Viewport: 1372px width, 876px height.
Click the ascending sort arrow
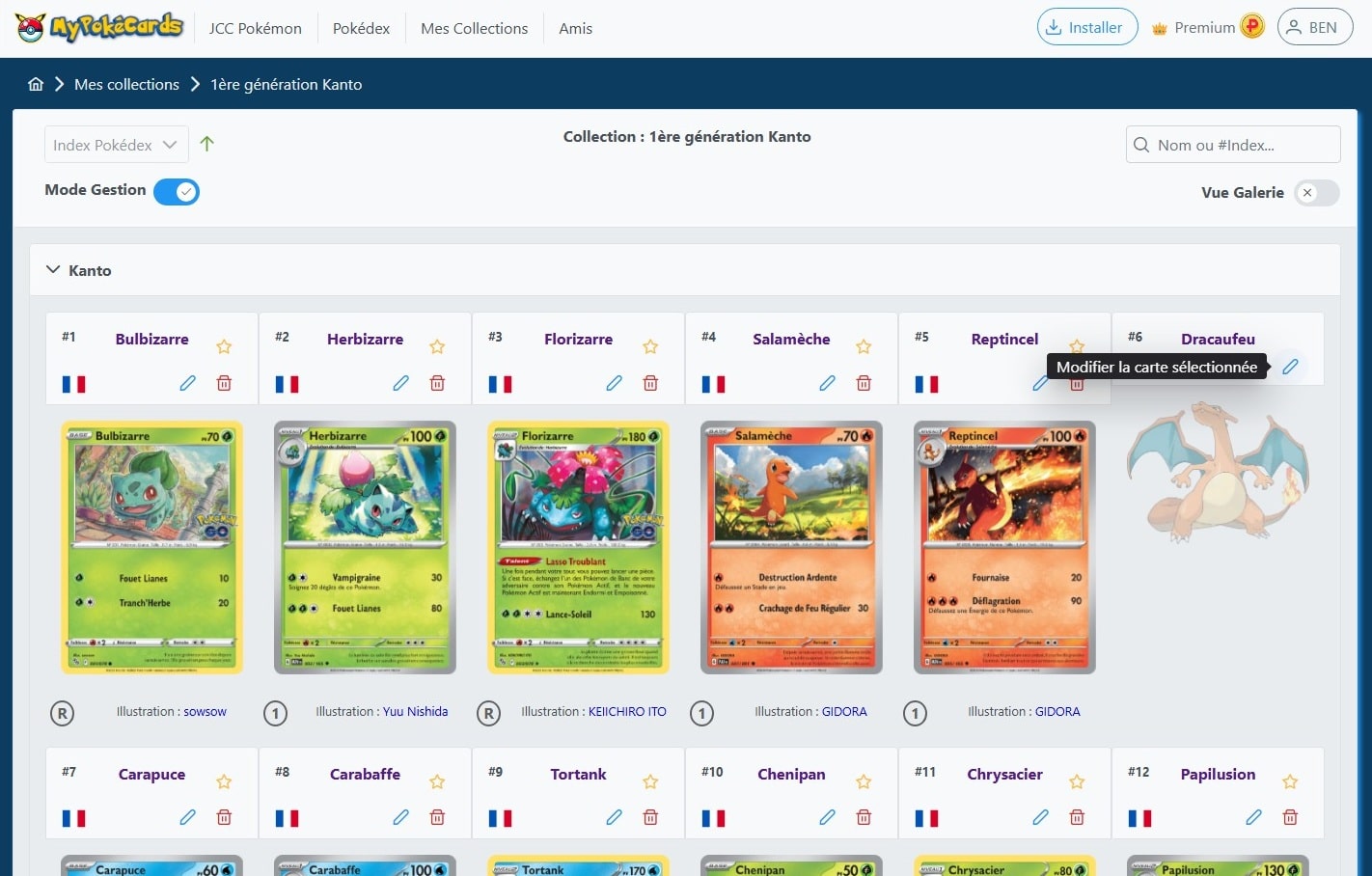(206, 144)
